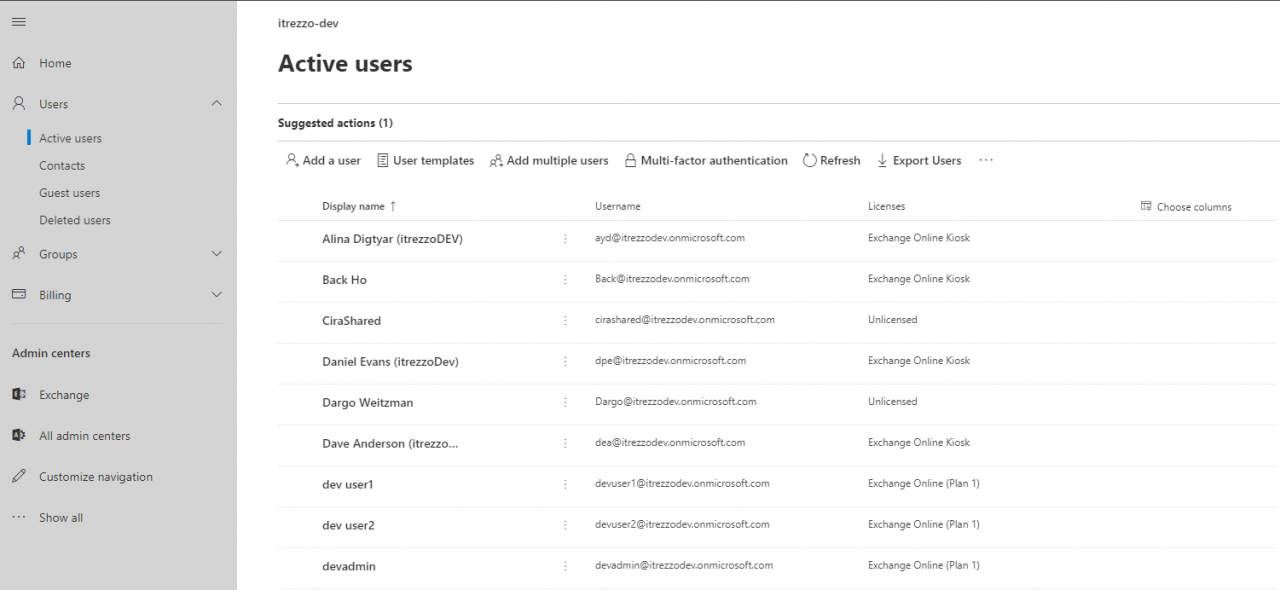Viewport: 1280px width, 590px height.
Task: Open Multi-factor authentication settings
Action: [x=706, y=160]
